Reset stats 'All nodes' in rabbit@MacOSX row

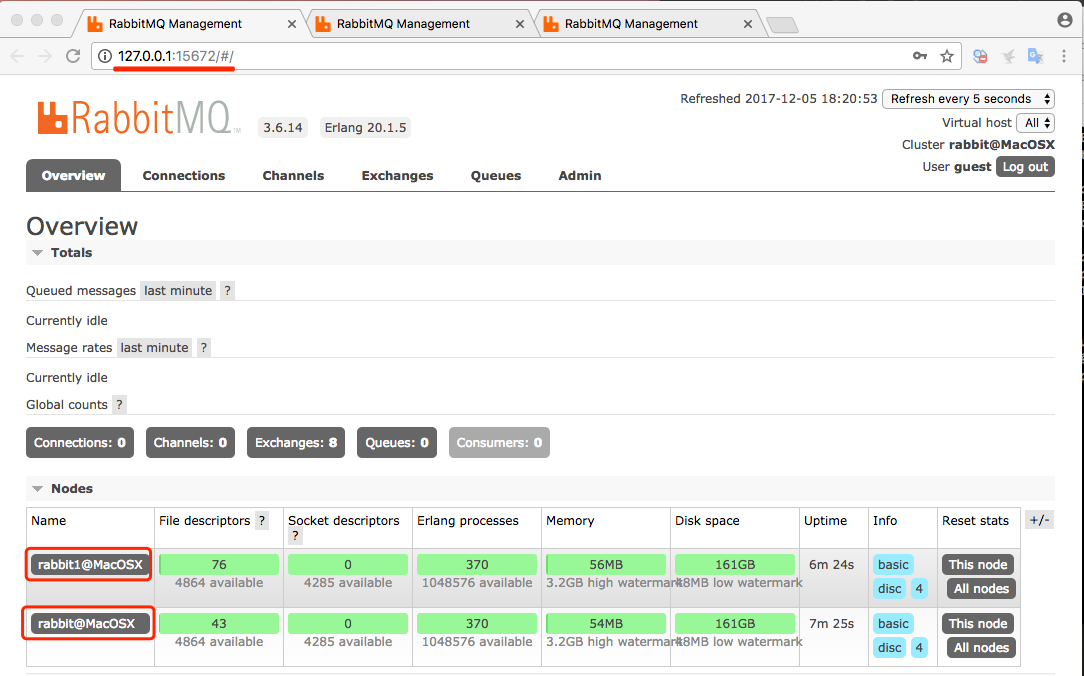click(x=981, y=648)
